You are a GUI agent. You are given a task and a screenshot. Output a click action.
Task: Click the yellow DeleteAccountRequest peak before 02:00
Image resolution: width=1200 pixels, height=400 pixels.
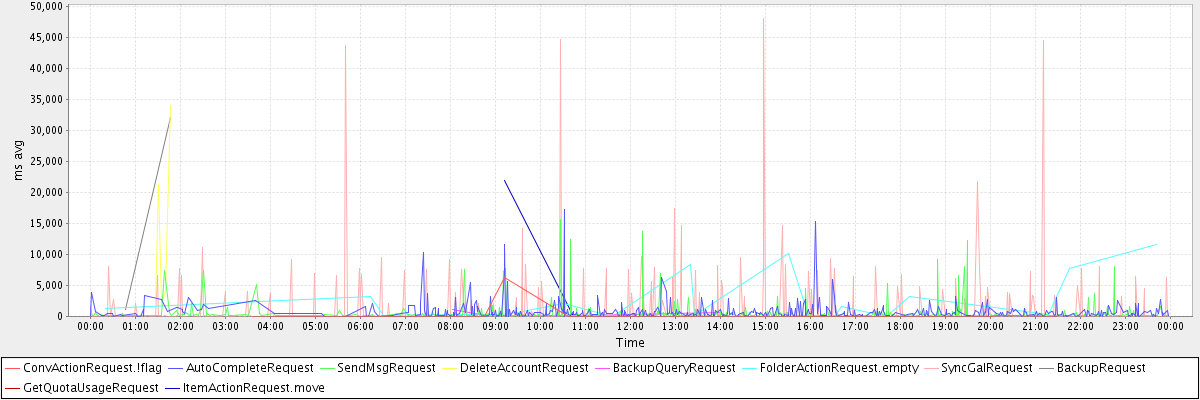(x=171, y=104)
